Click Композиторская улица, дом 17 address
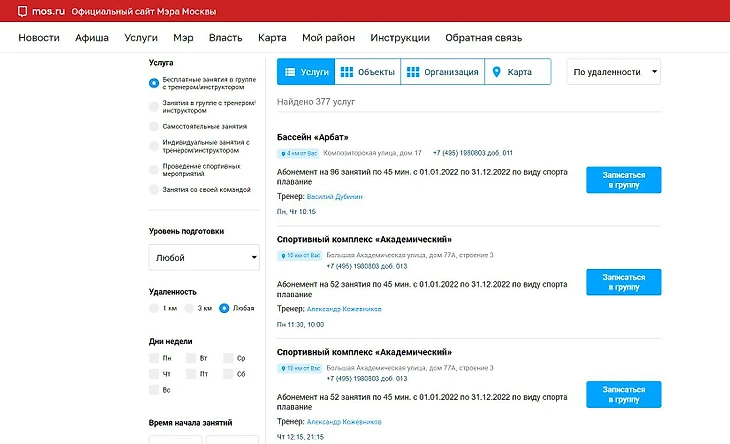The height and width of the screenshot is (444, 730). point(372,153)
